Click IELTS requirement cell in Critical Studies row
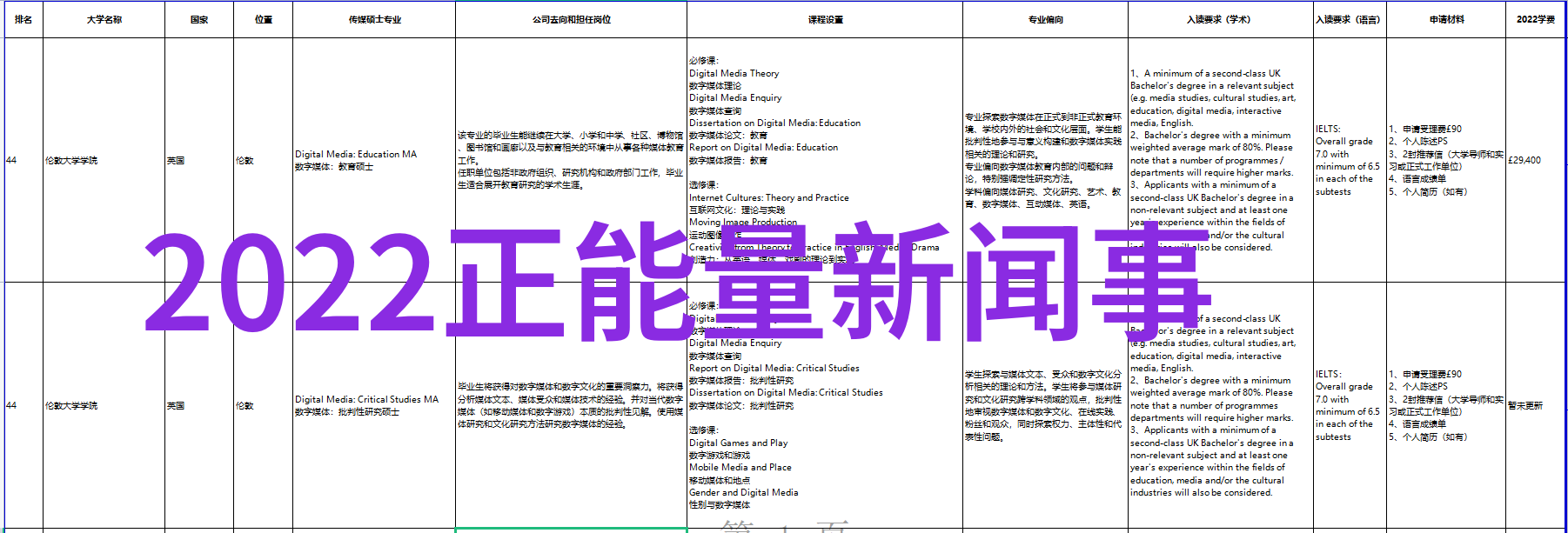The height and width of the screenshot is (533, 1568). [x=1350, y=405]
